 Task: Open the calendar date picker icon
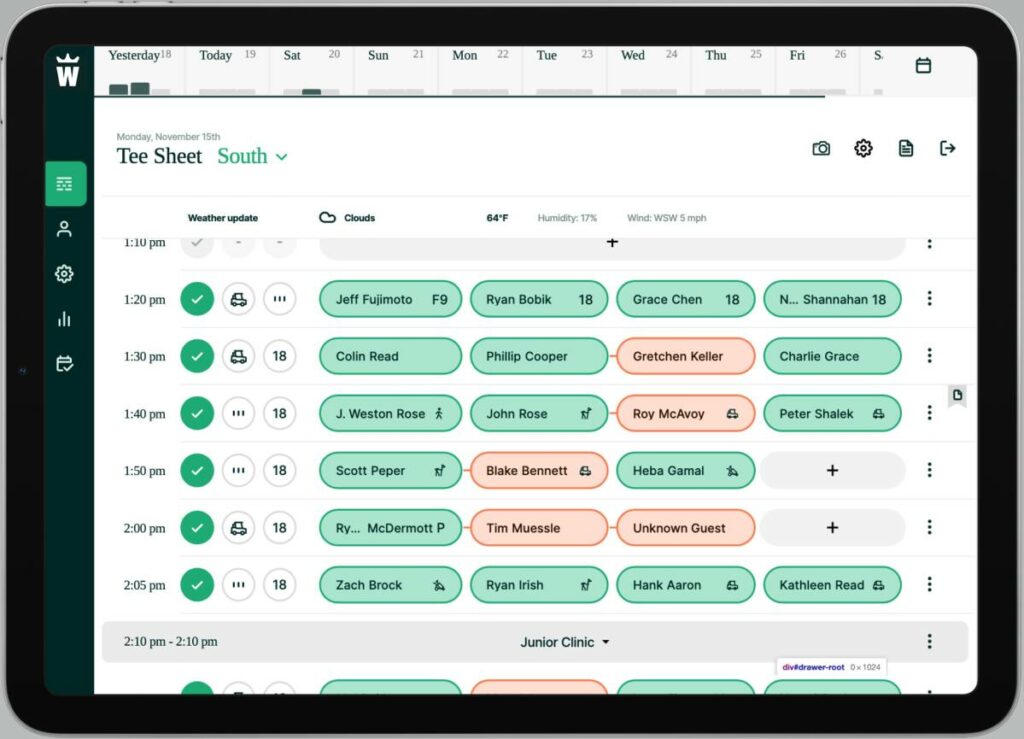(923, 65)
